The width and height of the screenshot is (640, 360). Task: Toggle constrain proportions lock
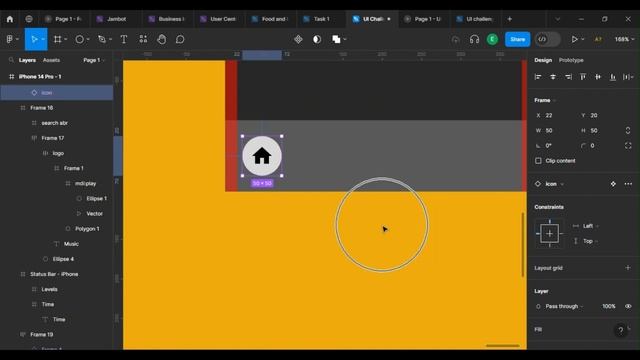628,131
